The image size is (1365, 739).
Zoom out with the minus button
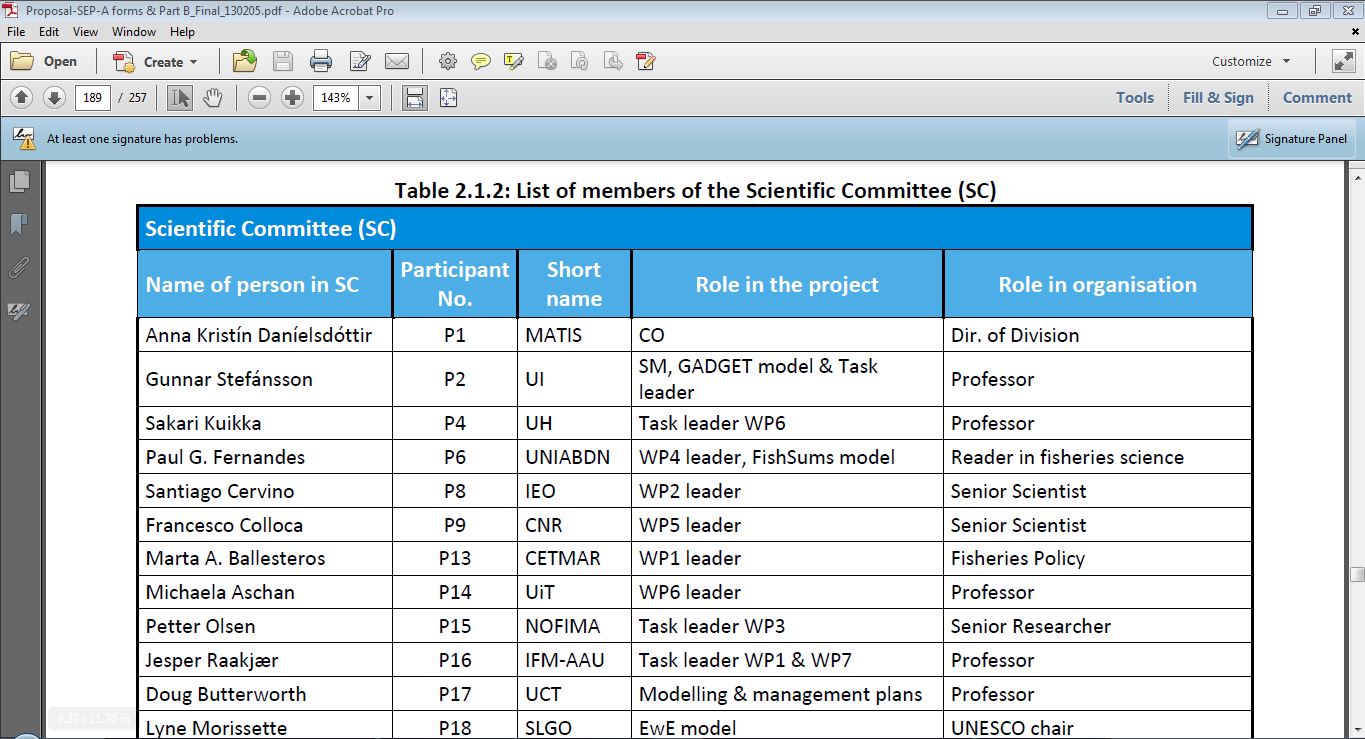click(260, 98)
